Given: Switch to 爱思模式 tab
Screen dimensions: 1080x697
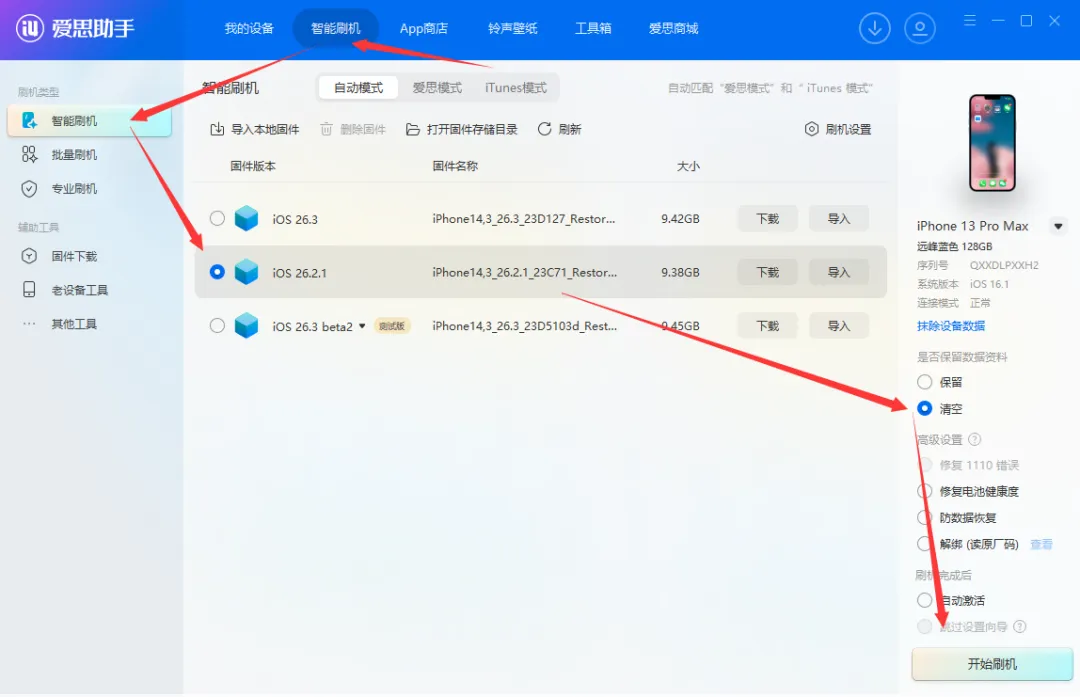Looking at the screenshot, I should click(437, 87).
